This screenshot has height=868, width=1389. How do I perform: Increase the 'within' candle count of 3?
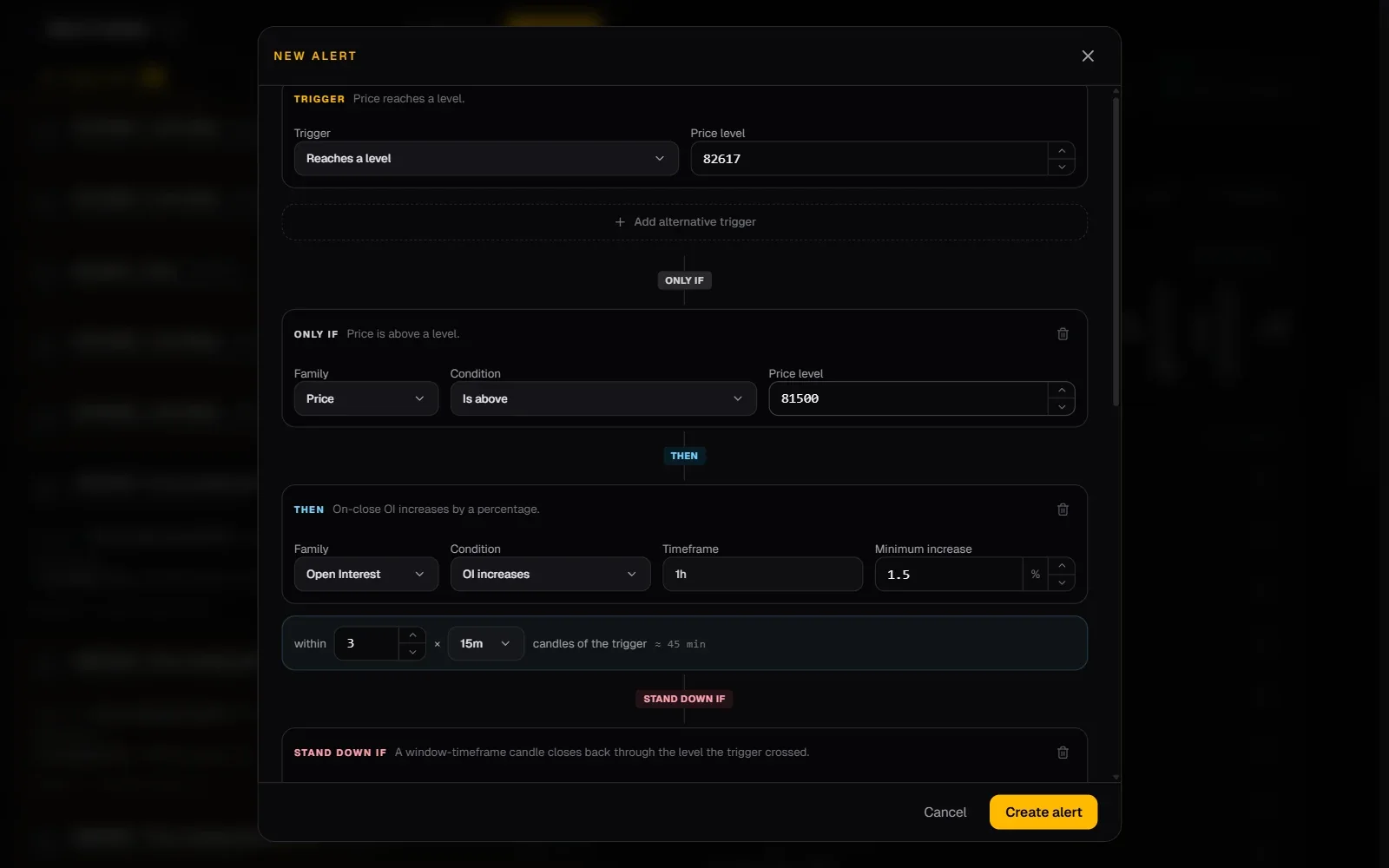click(x=412, y=635)
